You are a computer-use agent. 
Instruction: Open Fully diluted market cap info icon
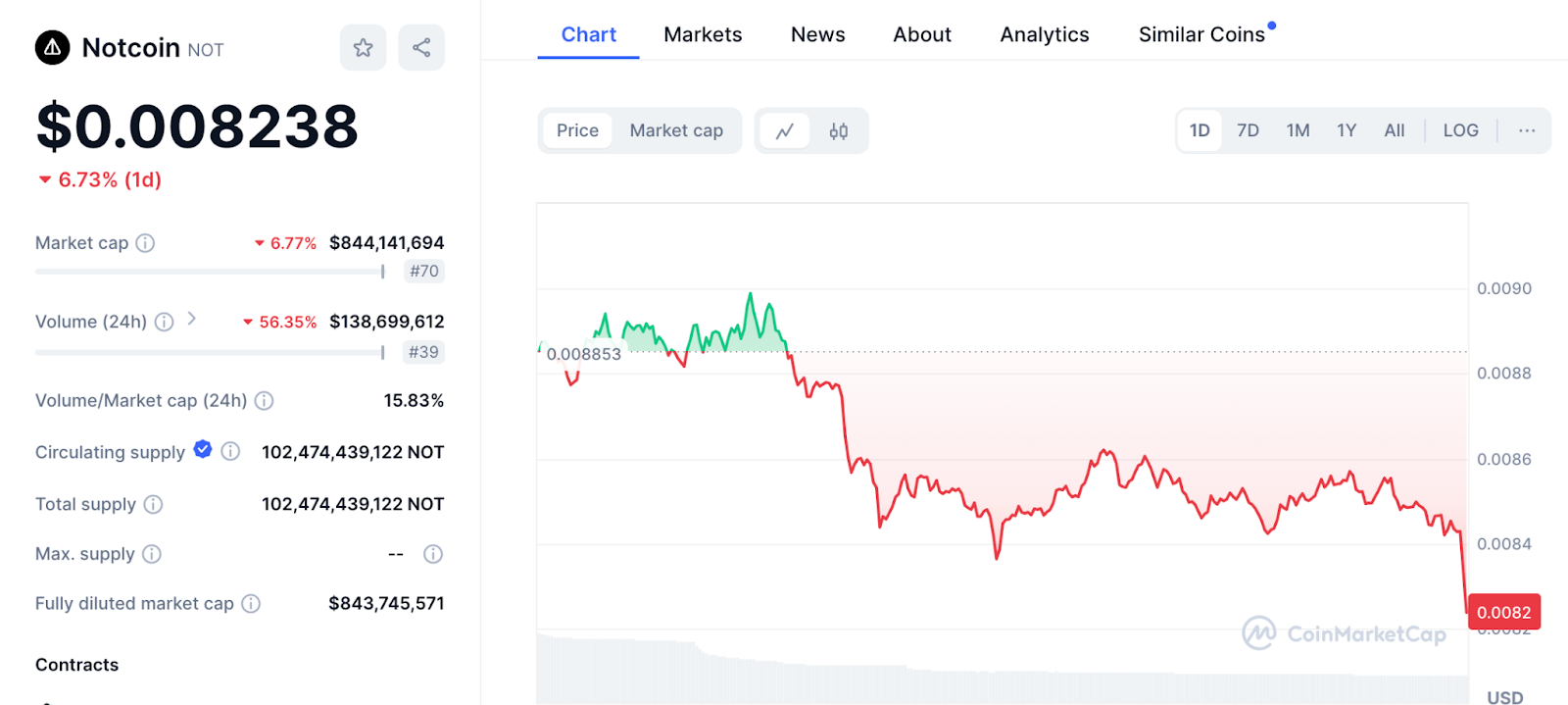[x=251, y=604]
